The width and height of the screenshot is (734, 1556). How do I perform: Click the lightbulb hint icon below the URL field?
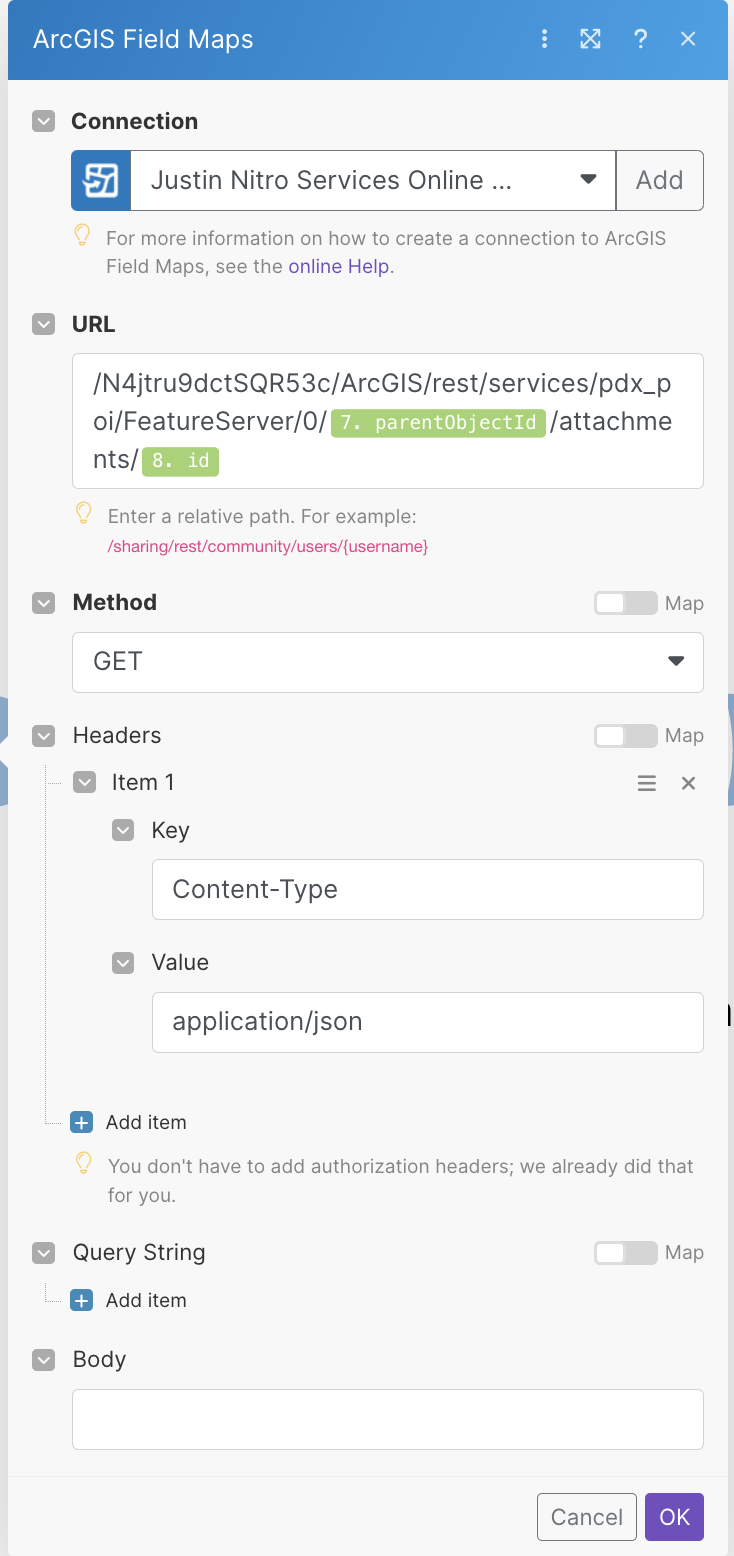[x=82, y=513]
